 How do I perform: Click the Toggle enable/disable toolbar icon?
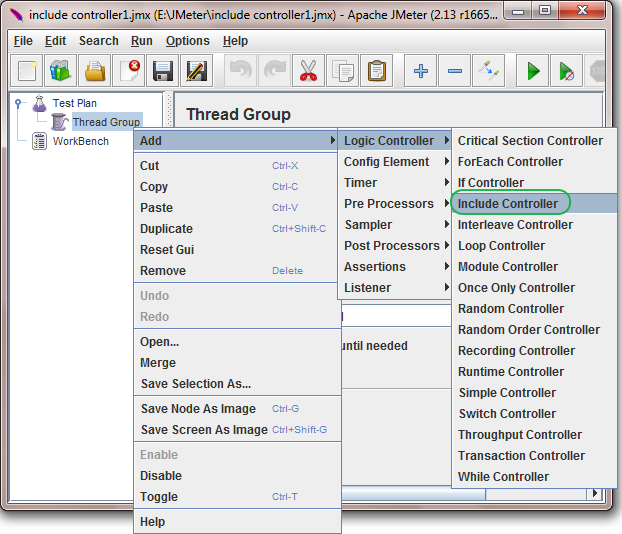(489, 71)
